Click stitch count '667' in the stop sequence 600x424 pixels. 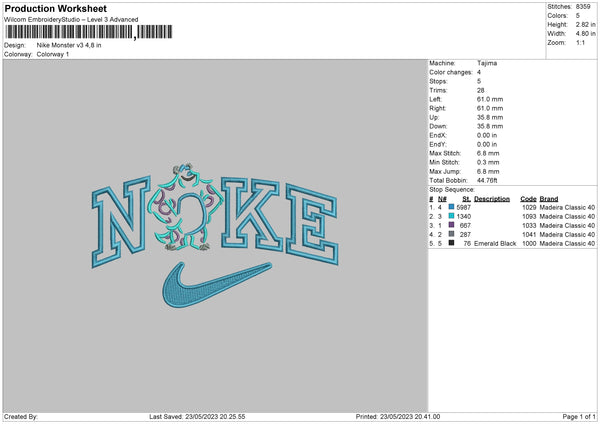[x=465, y=225]
